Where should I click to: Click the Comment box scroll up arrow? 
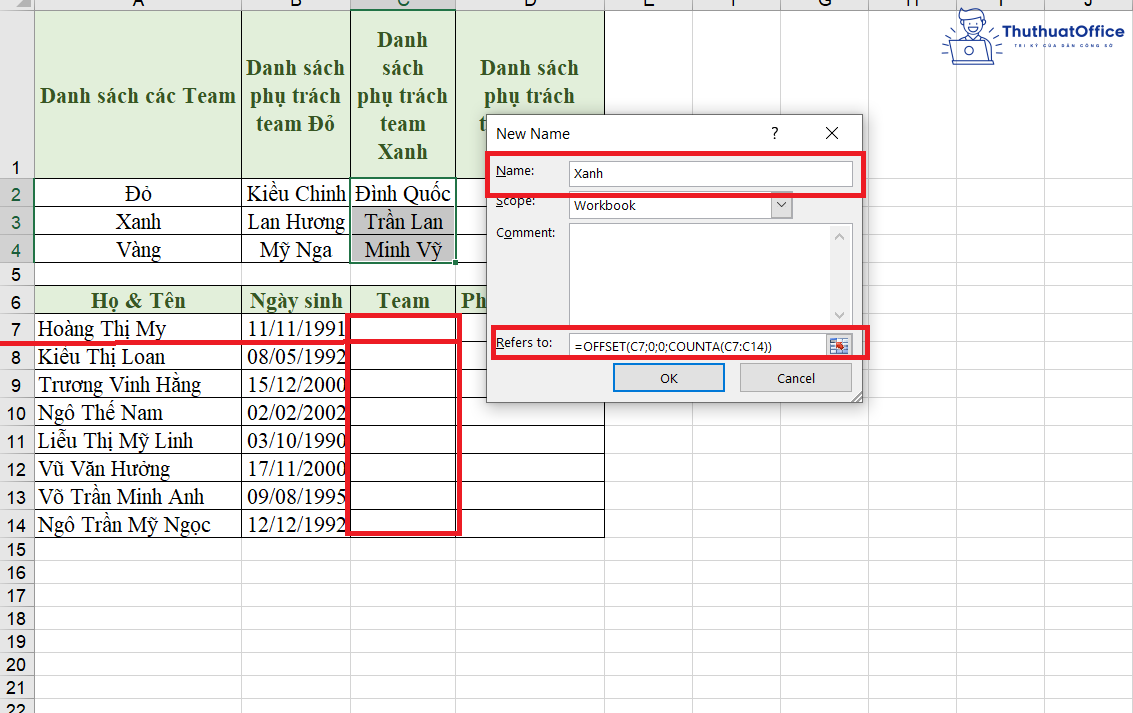point(838,239)
